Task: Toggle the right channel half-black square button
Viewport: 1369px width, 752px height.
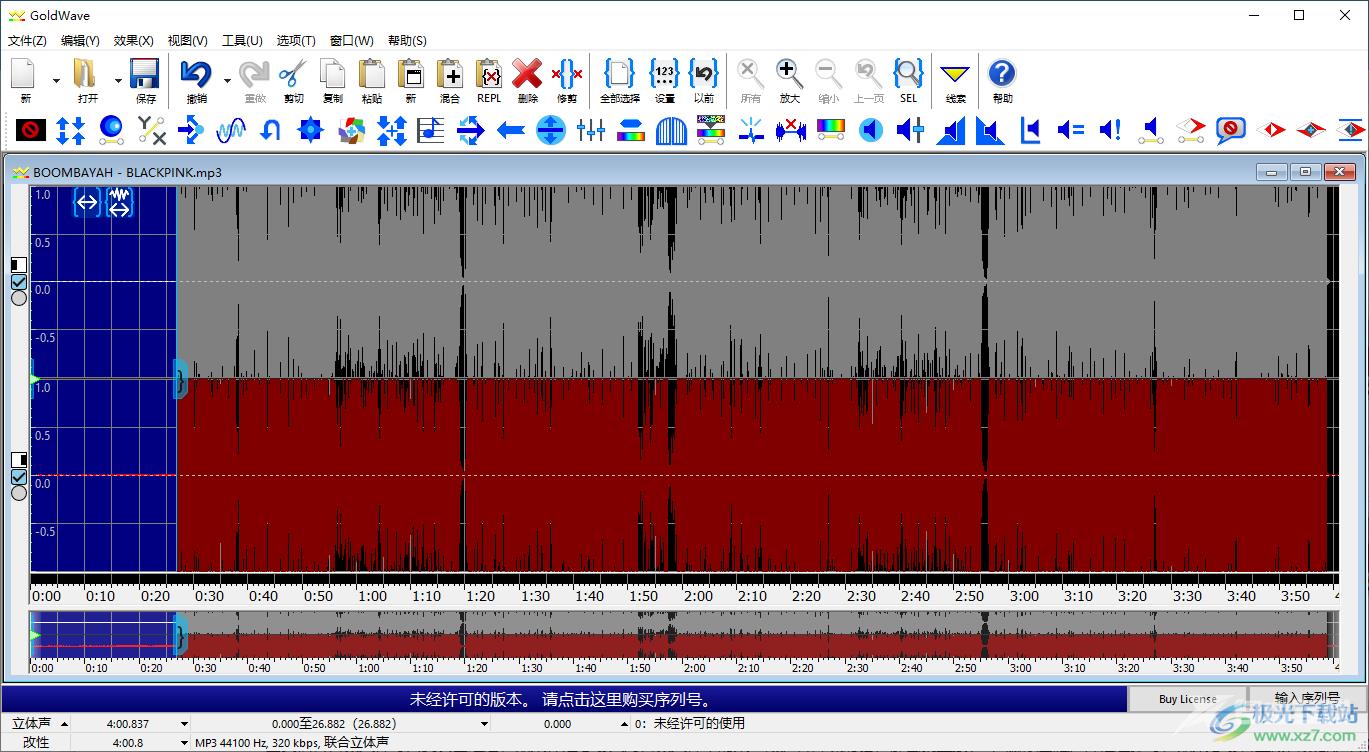Action: (x=19, y=459)
